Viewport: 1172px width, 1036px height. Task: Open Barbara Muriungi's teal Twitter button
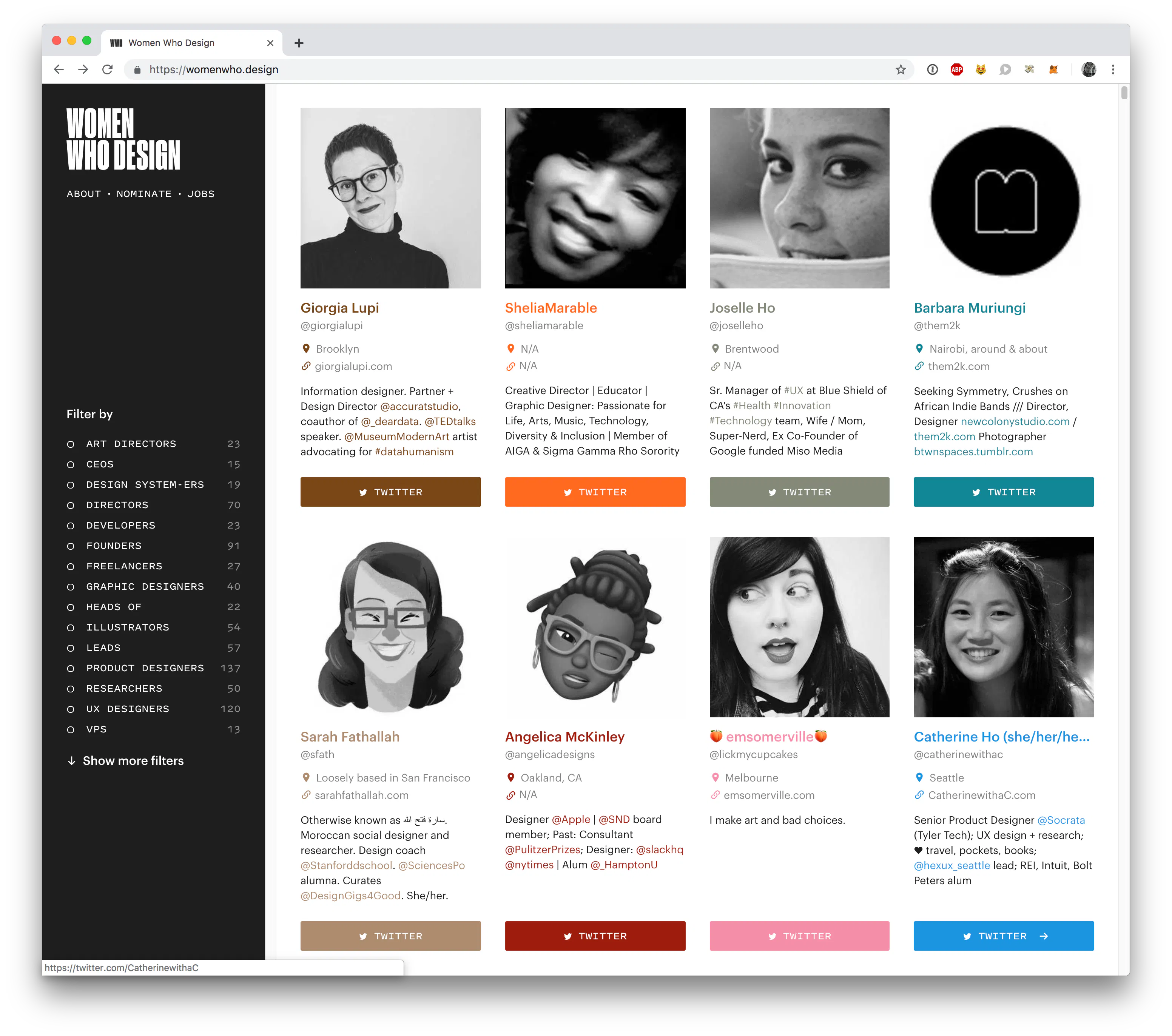pos(1004,492)
